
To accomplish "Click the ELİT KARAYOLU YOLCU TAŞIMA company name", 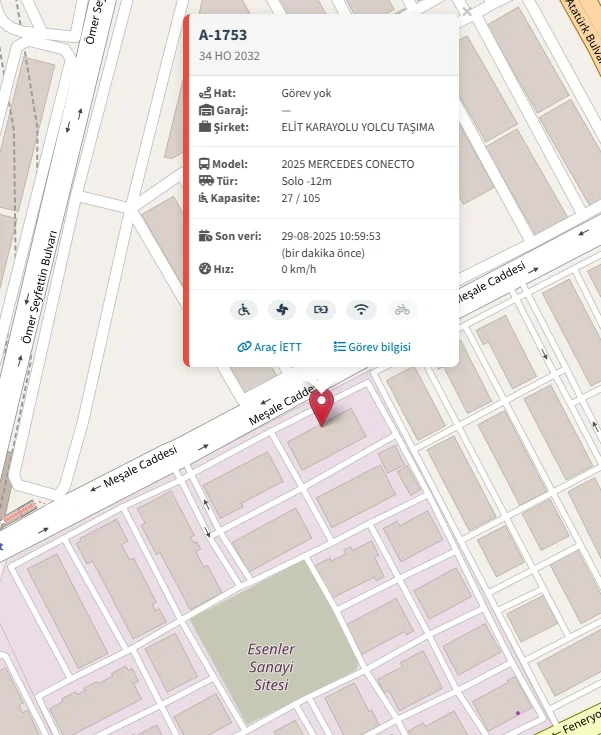I will [x=358, y=127].
